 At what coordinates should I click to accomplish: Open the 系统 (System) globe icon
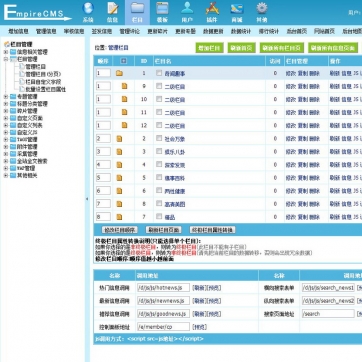(x=88, y=8)
